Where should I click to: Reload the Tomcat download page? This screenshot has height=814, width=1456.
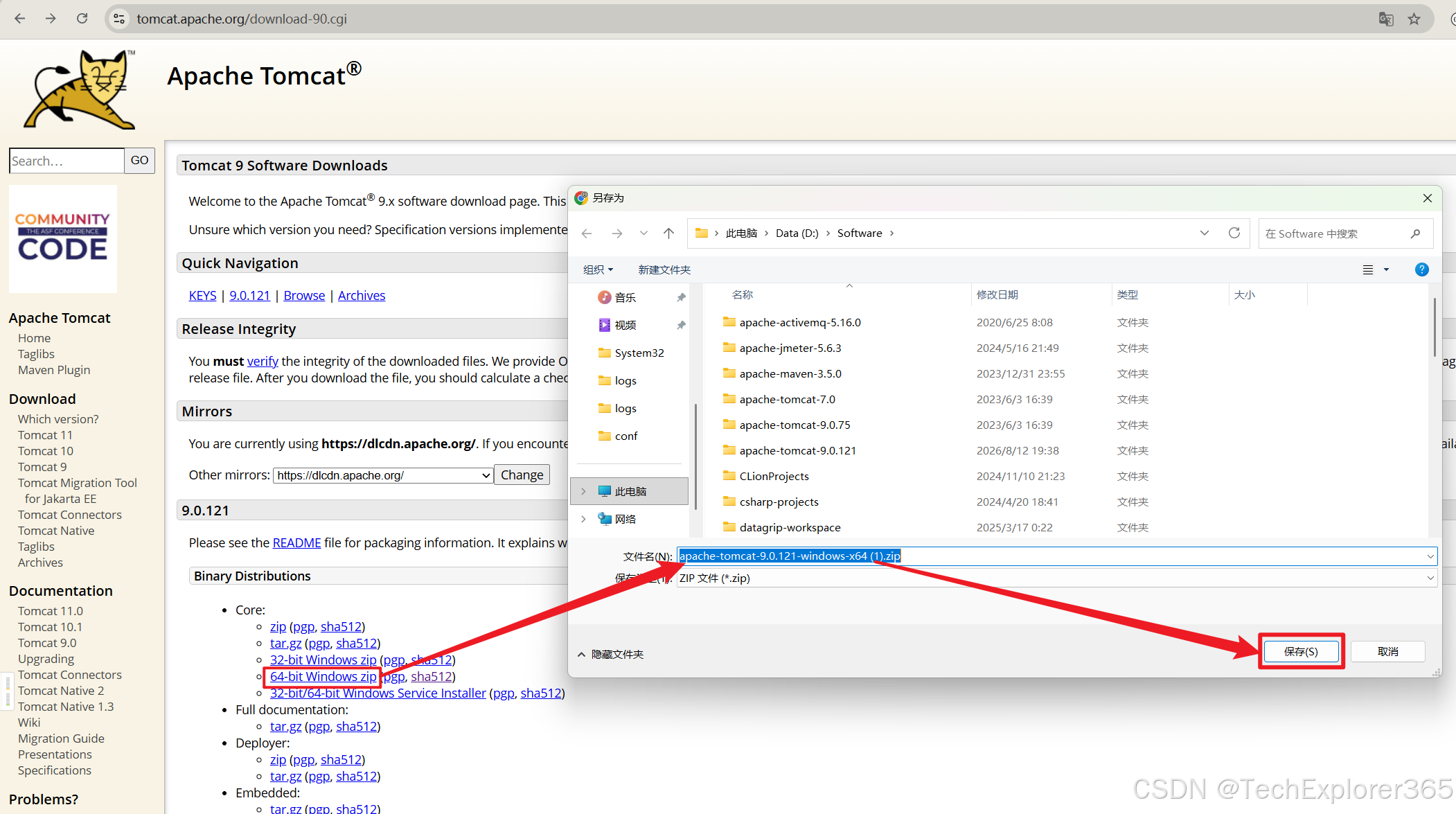pos(82,19)
